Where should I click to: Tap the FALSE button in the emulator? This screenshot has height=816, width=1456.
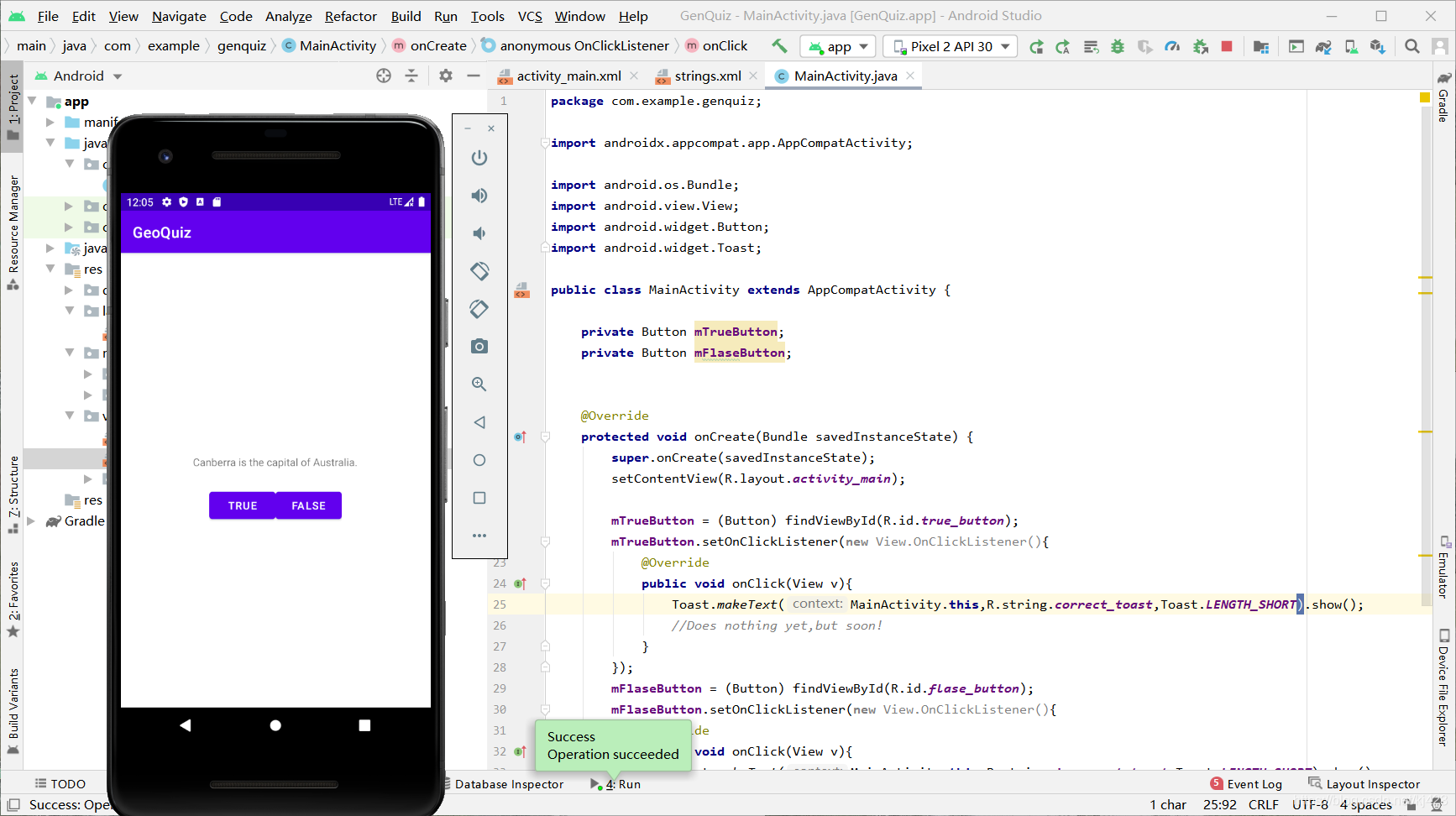(x=308, y=505)
